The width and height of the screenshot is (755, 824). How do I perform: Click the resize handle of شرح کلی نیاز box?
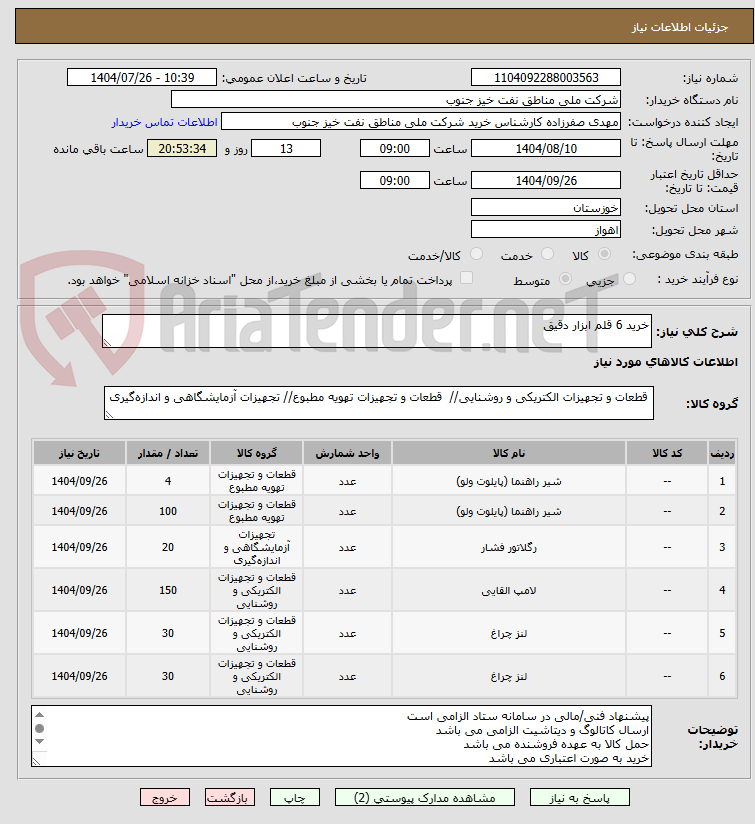pyautogui.click(x=107, y=343)
